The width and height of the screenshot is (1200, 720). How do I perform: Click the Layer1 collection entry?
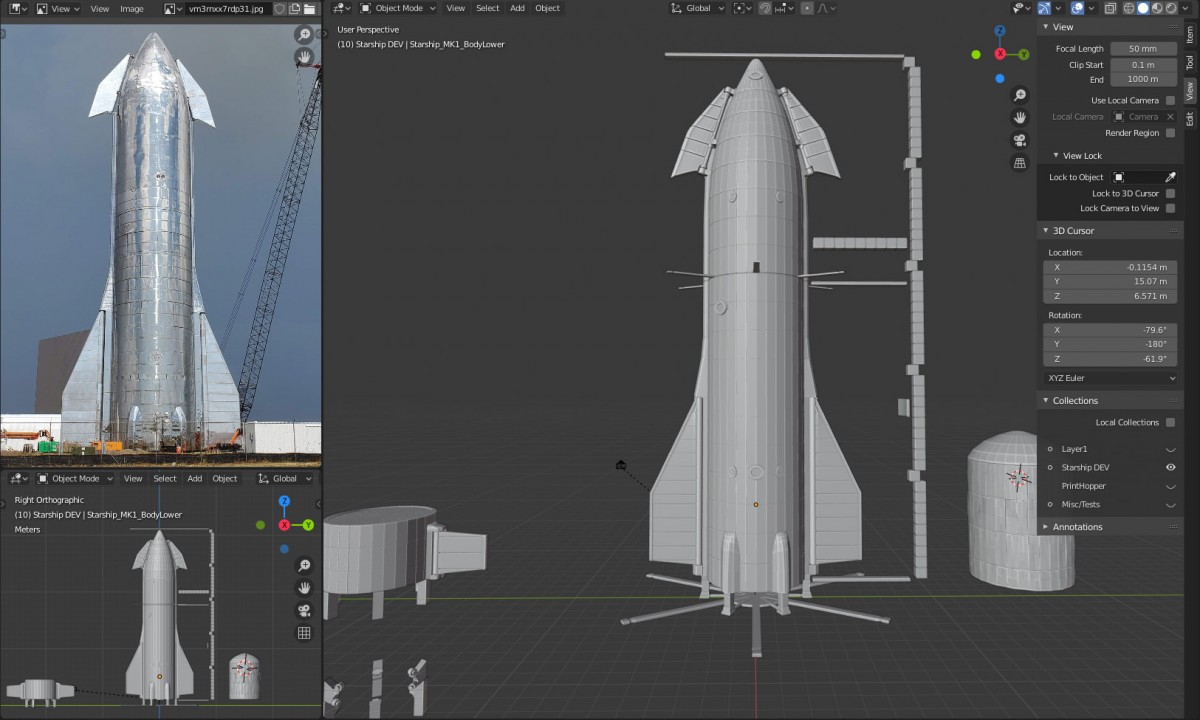1074,449
